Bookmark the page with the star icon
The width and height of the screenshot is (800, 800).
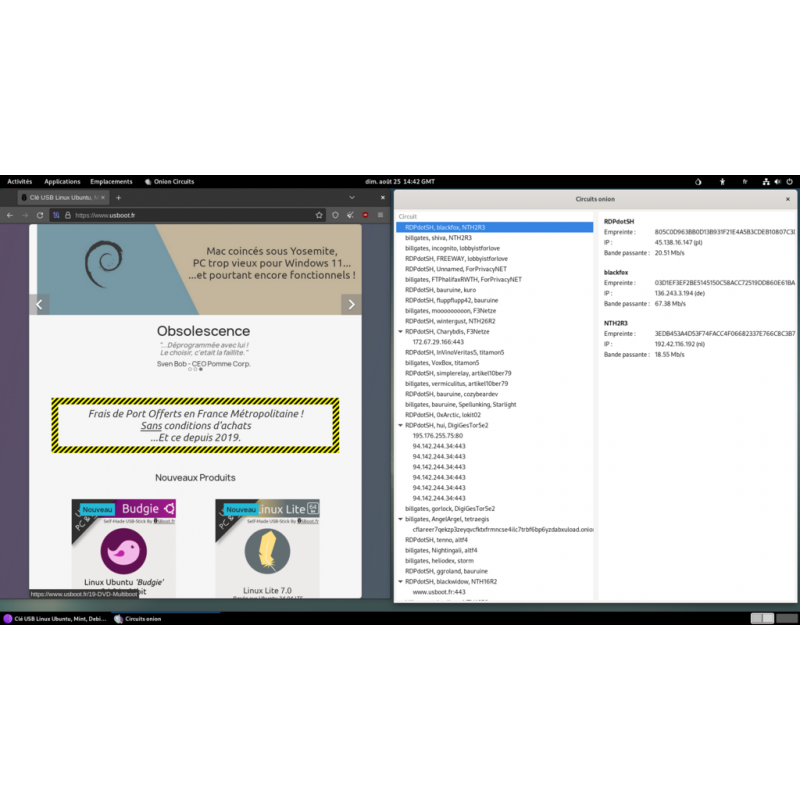pyautogui.click(x=319, y=215)
